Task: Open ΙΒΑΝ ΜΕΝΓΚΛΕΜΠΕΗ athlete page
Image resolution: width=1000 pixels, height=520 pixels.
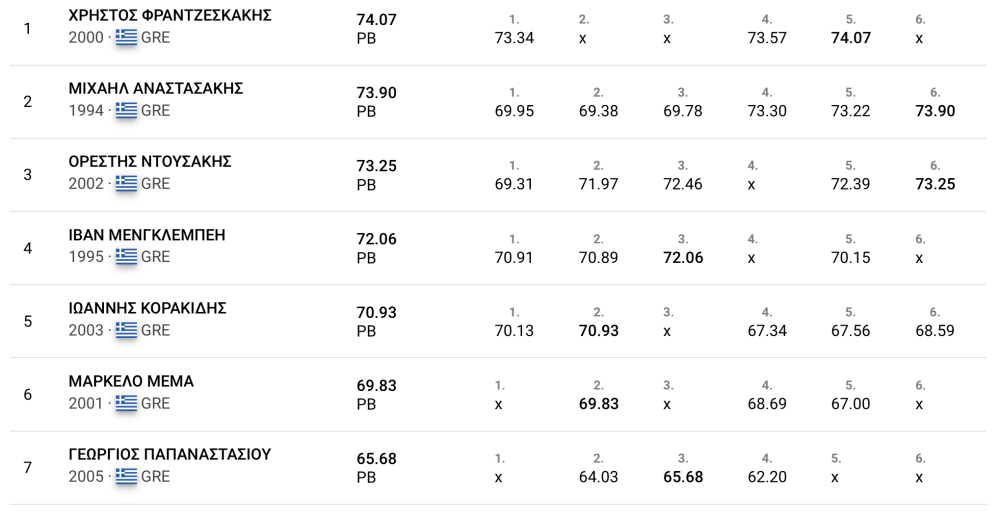Action: tap(147, 235)
